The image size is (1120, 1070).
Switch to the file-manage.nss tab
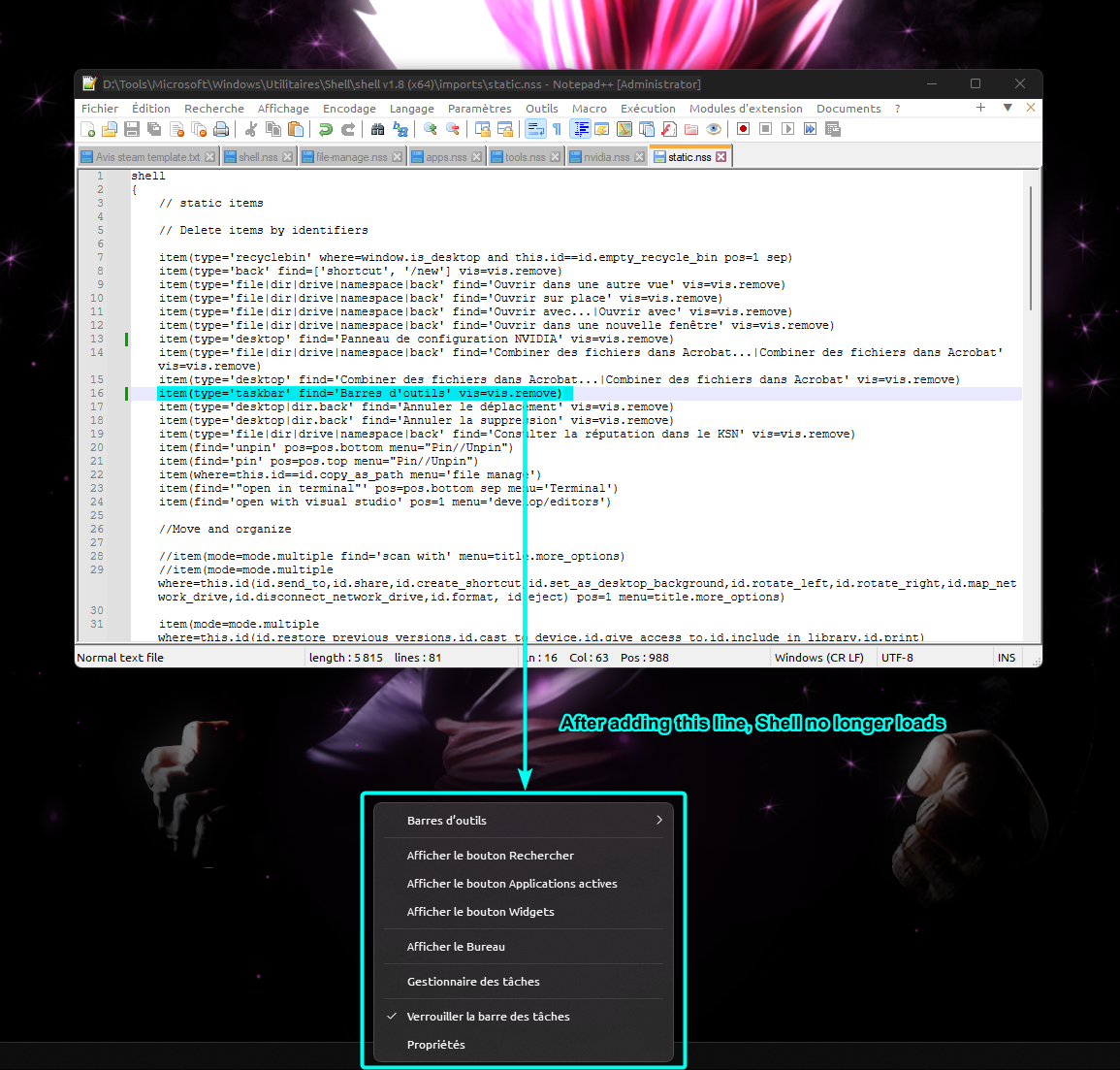[351, 157]
